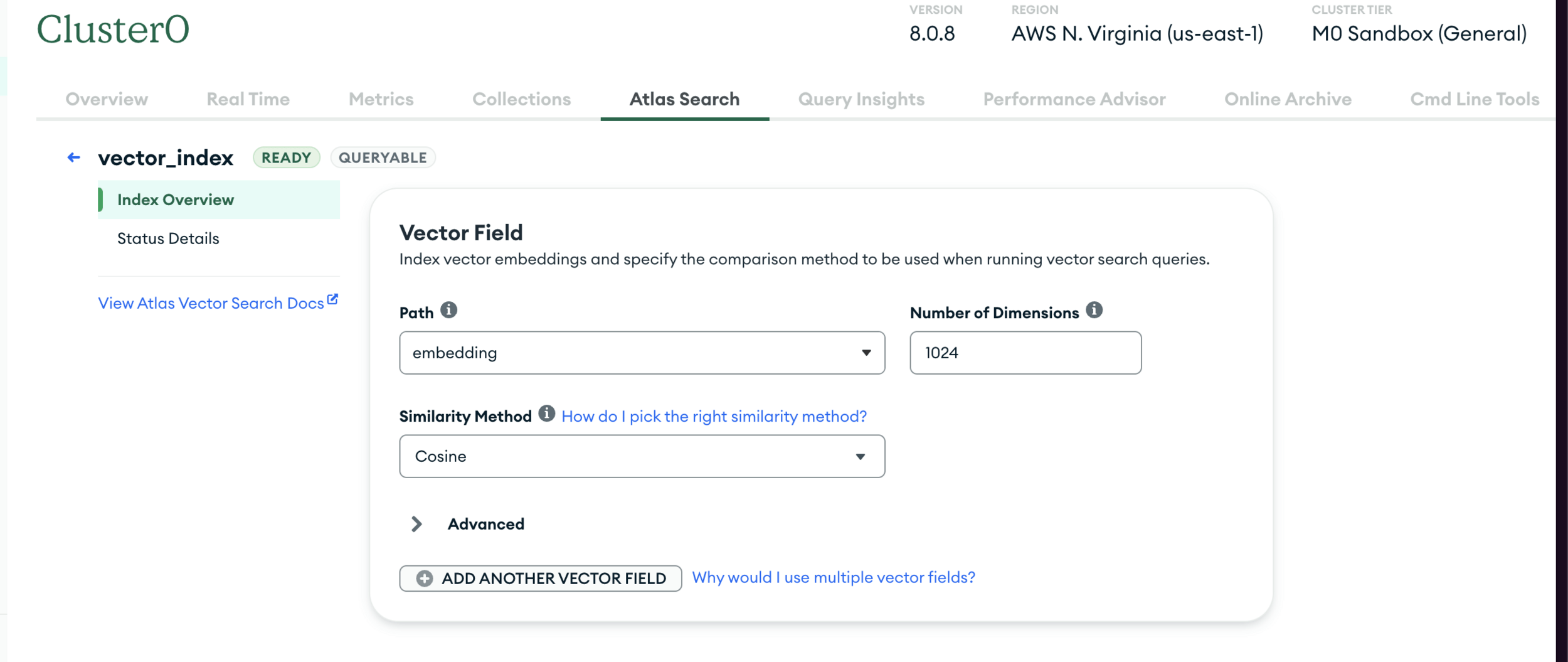Open the 'How do I pick the right similarity method?' link
1568x662 pixels.
pos(714,416)
